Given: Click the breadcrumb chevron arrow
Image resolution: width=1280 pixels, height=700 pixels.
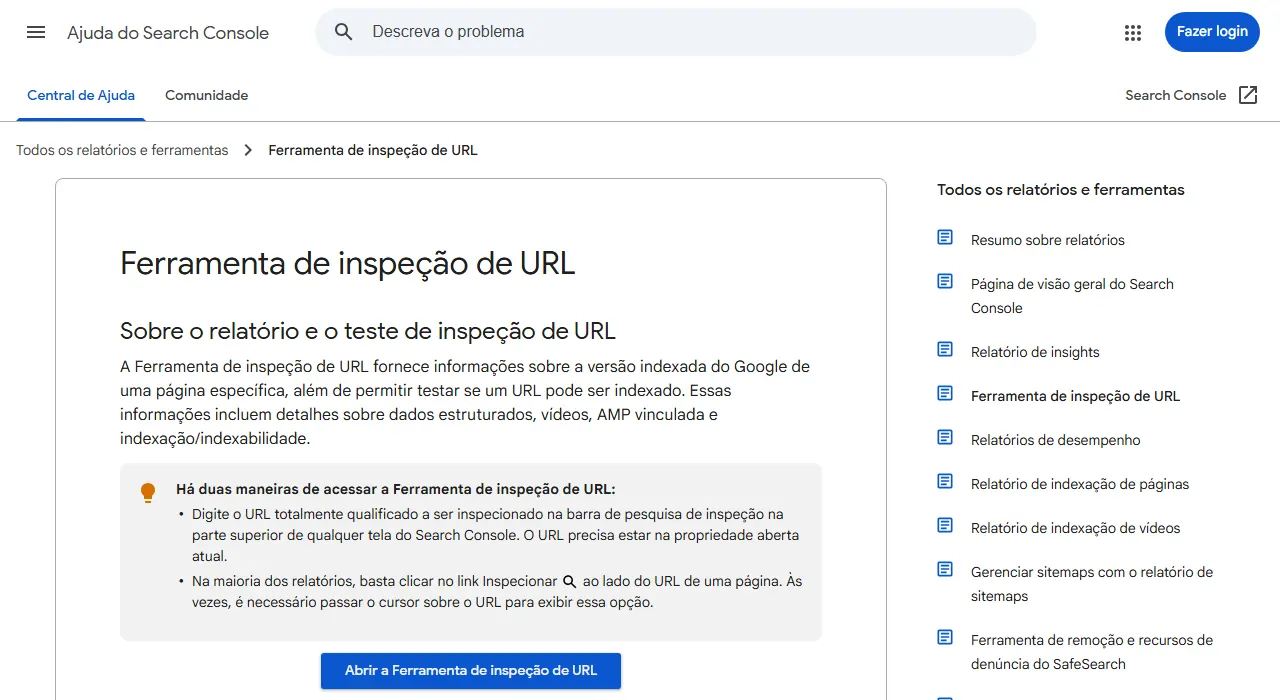Looking at the screenshot, I should click(x=248, y=150).
